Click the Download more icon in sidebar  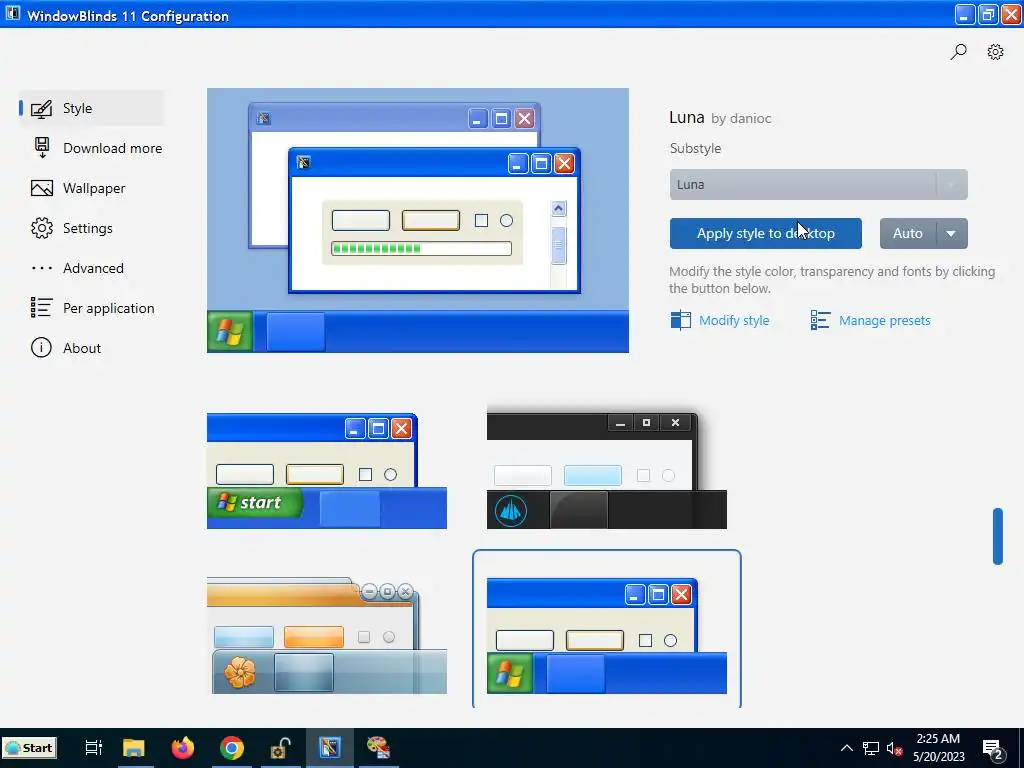coord(42,148)
